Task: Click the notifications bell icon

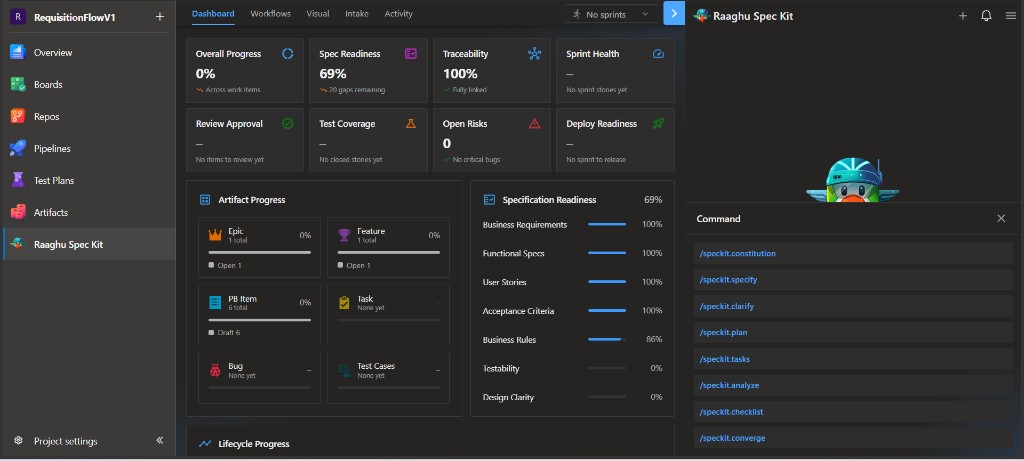Action: coord(986,16)
